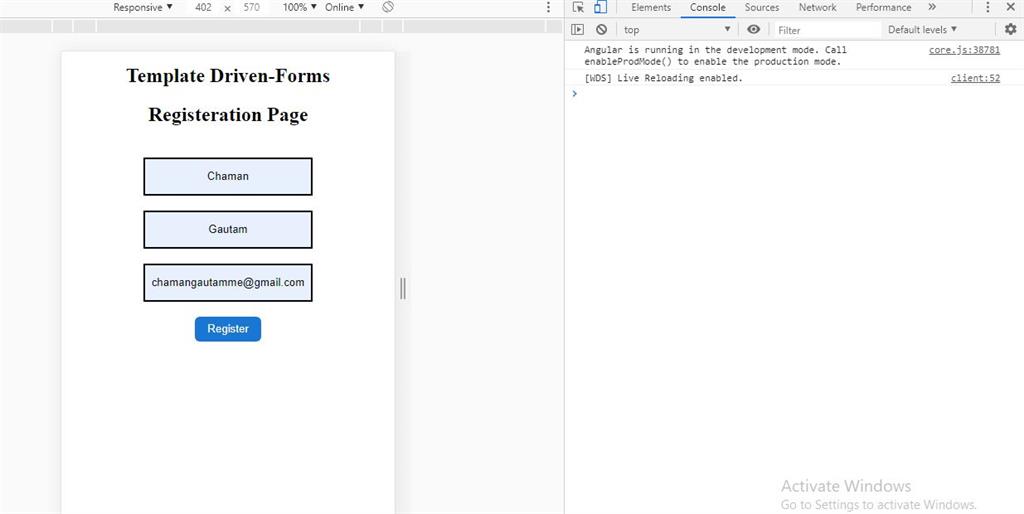Viewport: 1024px width, 514px height.
Task: Close the DevTools panel
Action: pyautogui.click(x=1010, y=7)
